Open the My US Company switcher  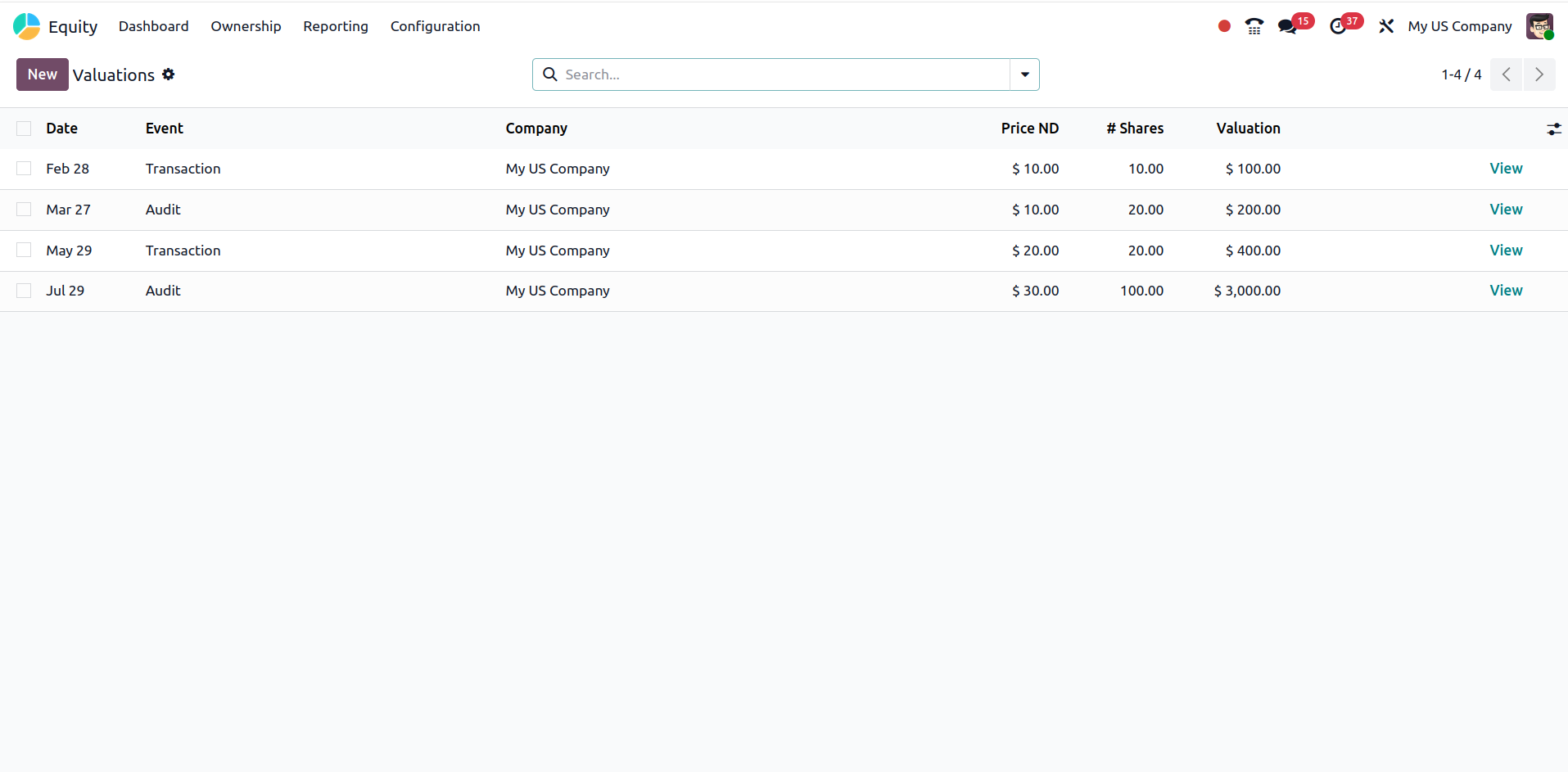[x=1459, y=26]
